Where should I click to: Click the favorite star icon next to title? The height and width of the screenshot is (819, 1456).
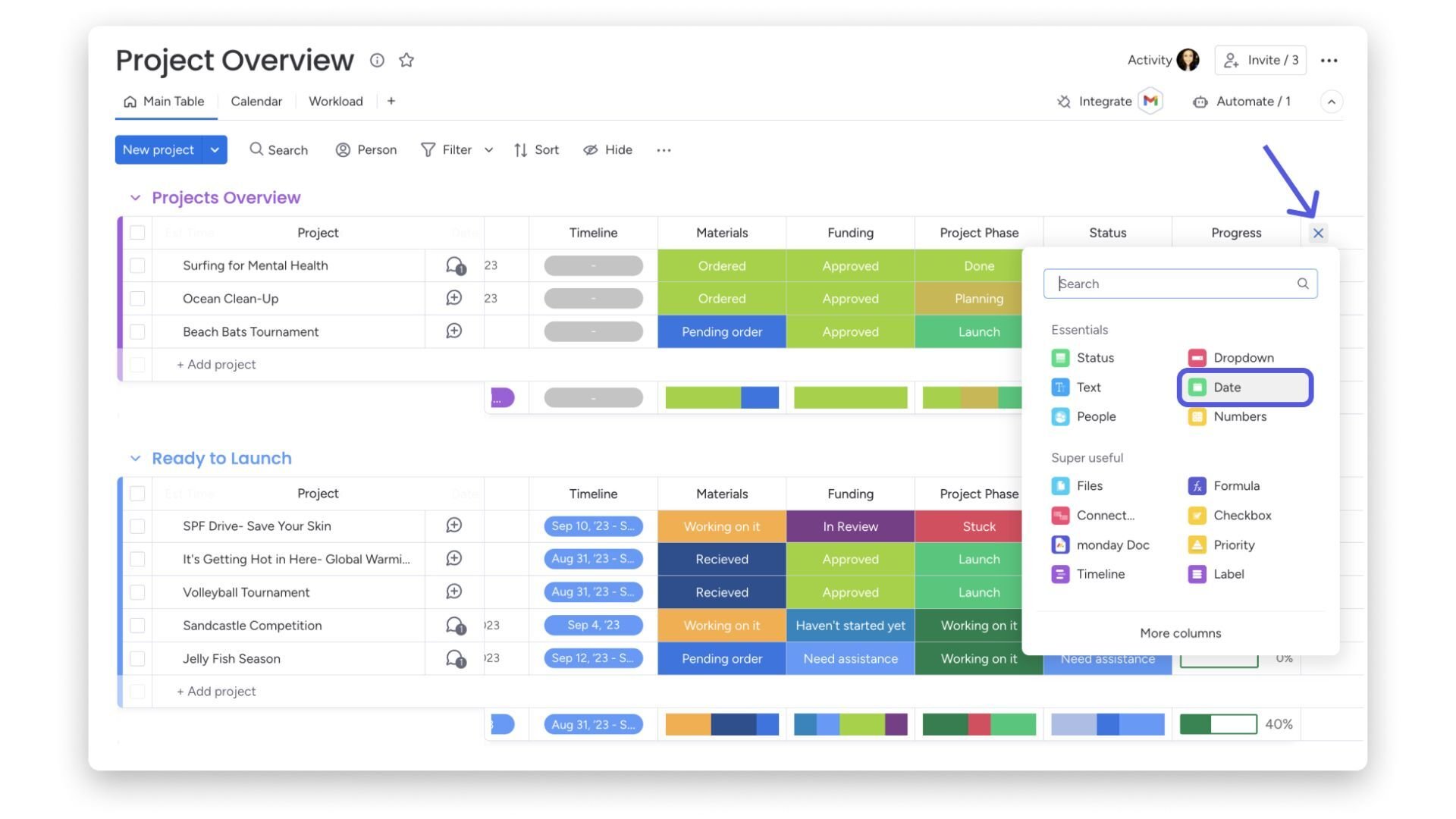[x=406, y=61]
